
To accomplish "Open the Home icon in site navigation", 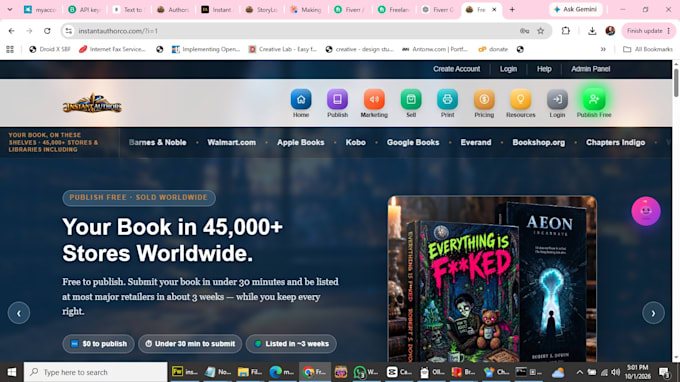I will click(301, 100).
